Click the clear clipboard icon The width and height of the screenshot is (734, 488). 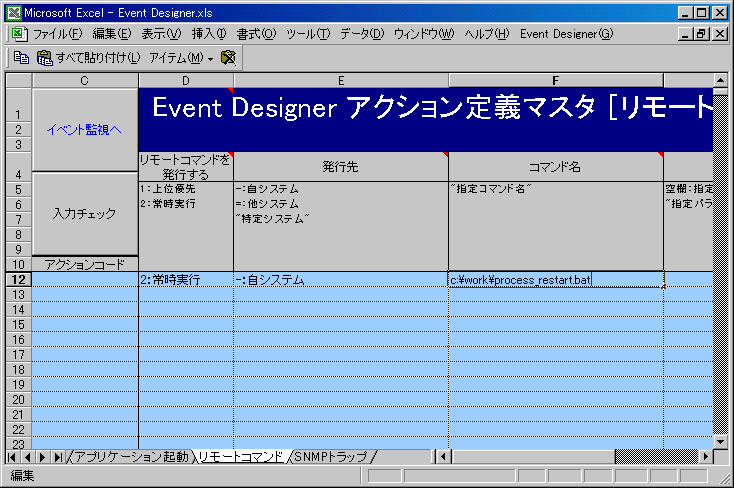click(228, 58)
